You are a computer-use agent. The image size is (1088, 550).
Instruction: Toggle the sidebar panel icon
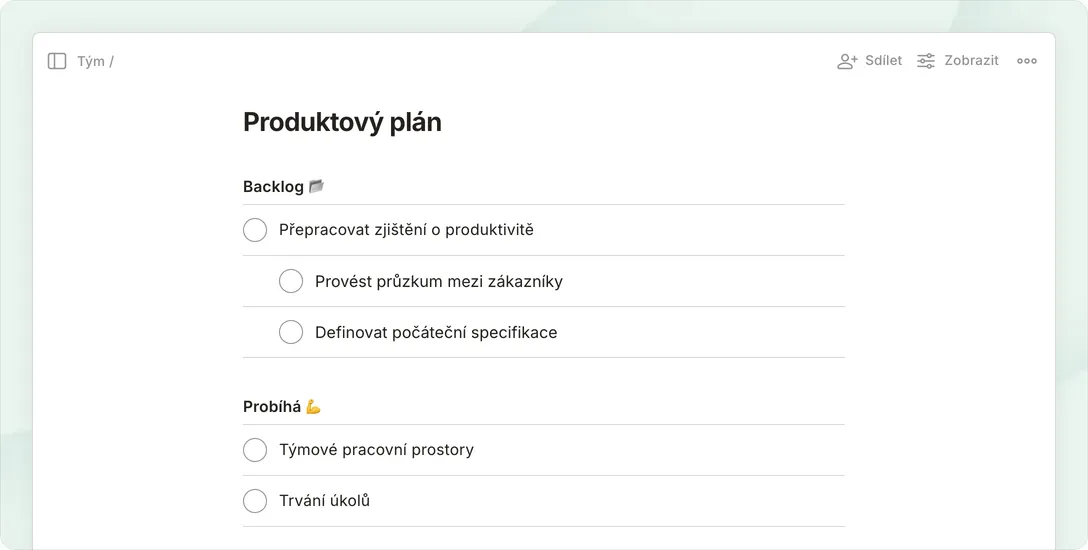tap(57, 61)
